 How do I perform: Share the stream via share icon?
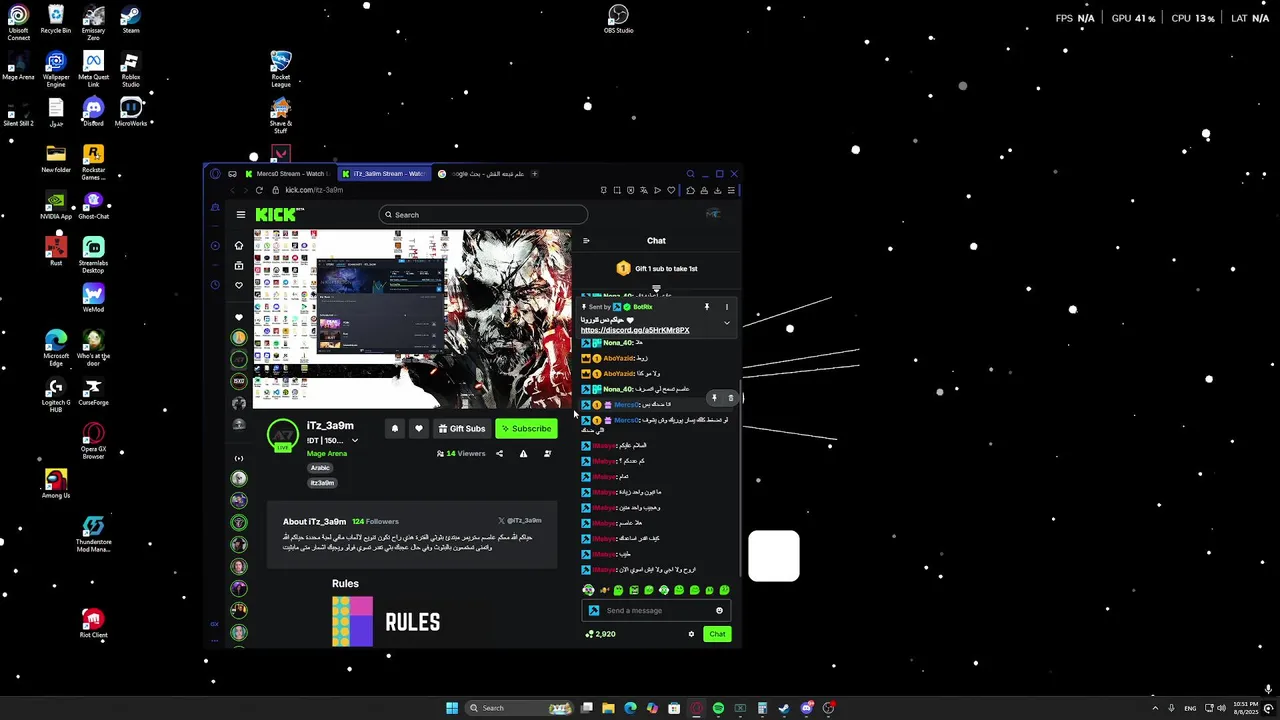tap(499, 453)
